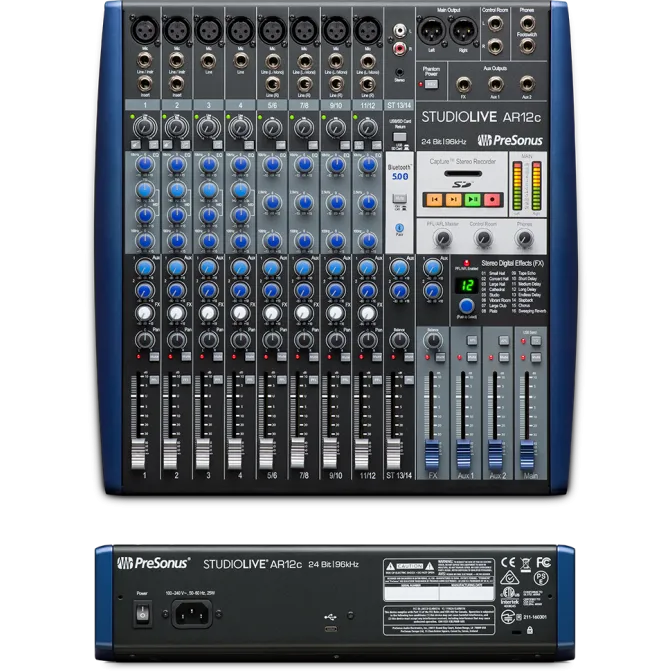The height and width of the screenshot is (672, 672).
Task: Mute the ST 13/14 channel
Action: [409, 357]
